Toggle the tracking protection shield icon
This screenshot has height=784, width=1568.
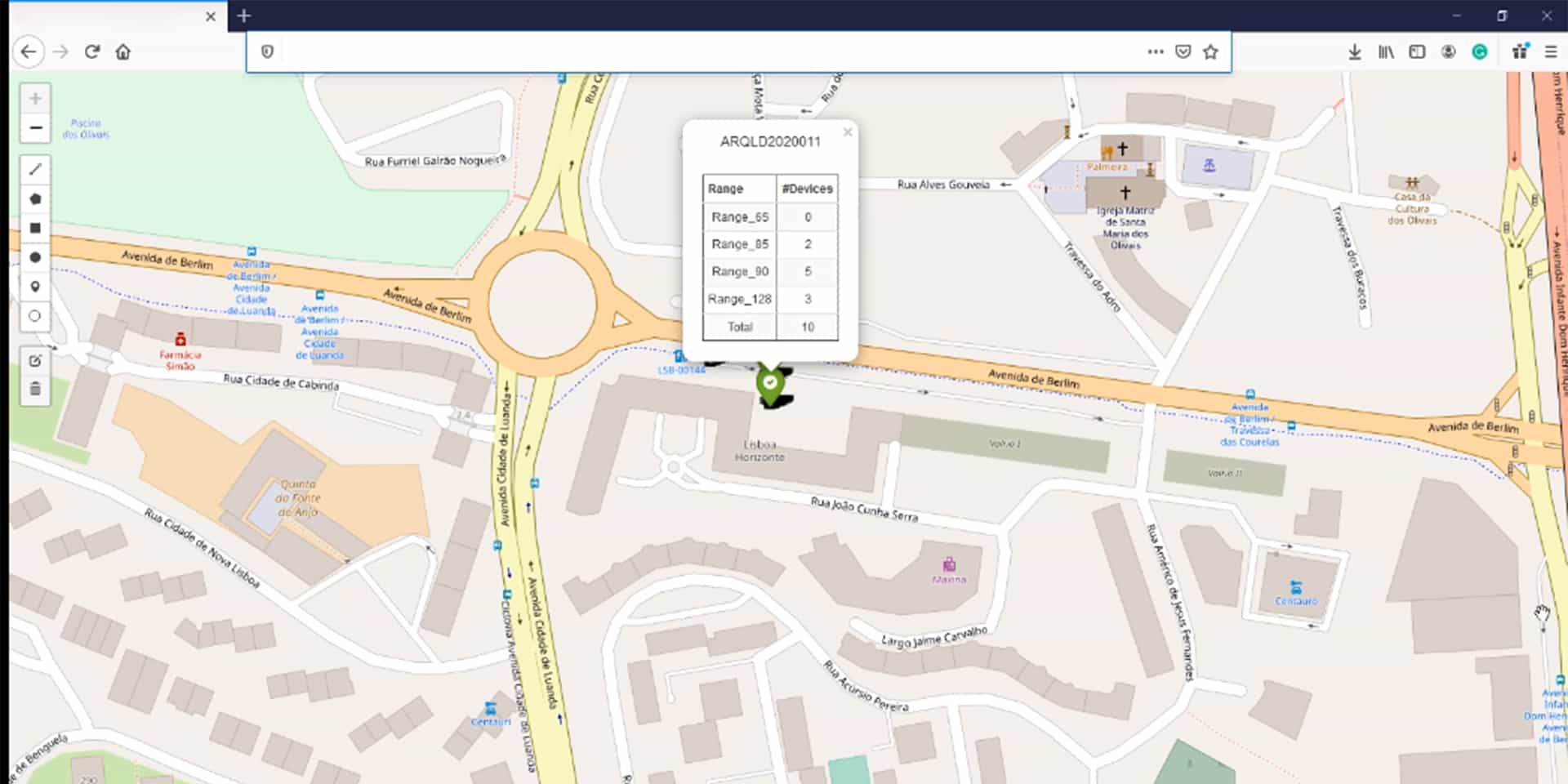[x=265, y=51]
